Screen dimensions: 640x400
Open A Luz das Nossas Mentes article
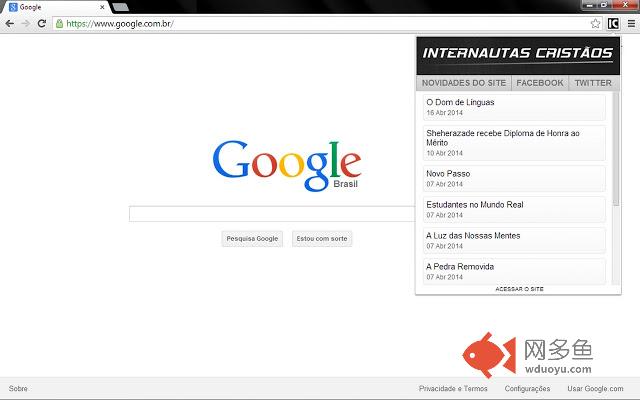514,240
